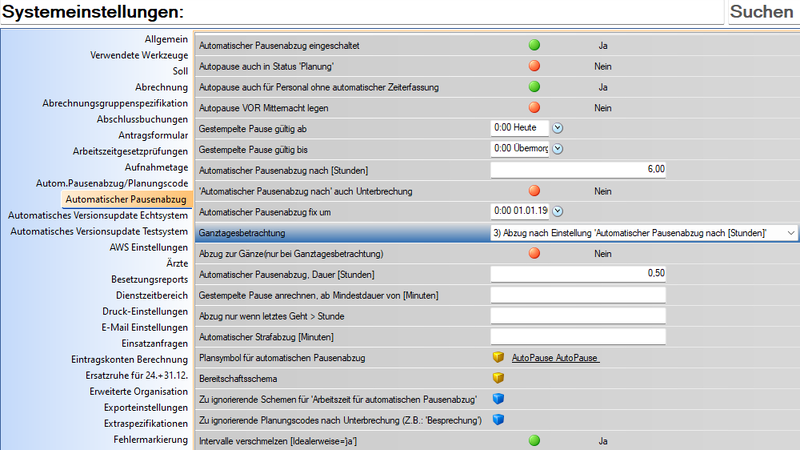This screenshot has height=450, width=800.
Task: Open the AutoPause AutoPause link
Action: (555, 357)
